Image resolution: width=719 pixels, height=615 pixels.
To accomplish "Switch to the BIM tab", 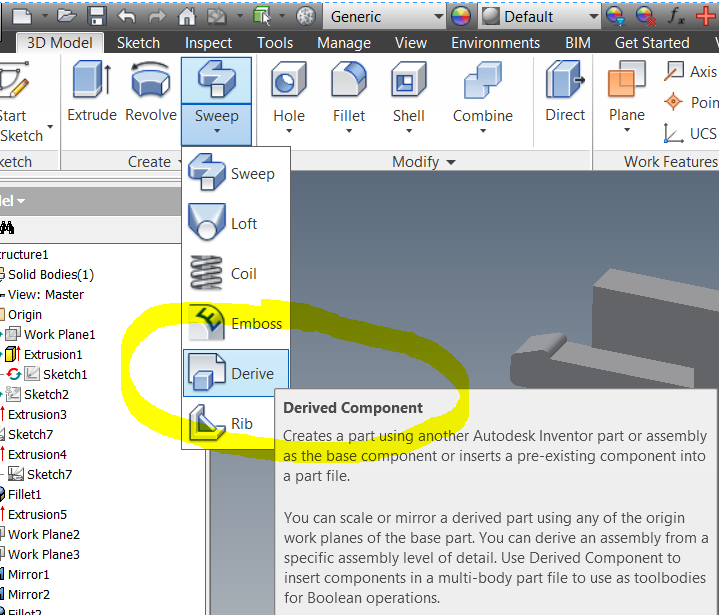I will [x=578, y=43].
